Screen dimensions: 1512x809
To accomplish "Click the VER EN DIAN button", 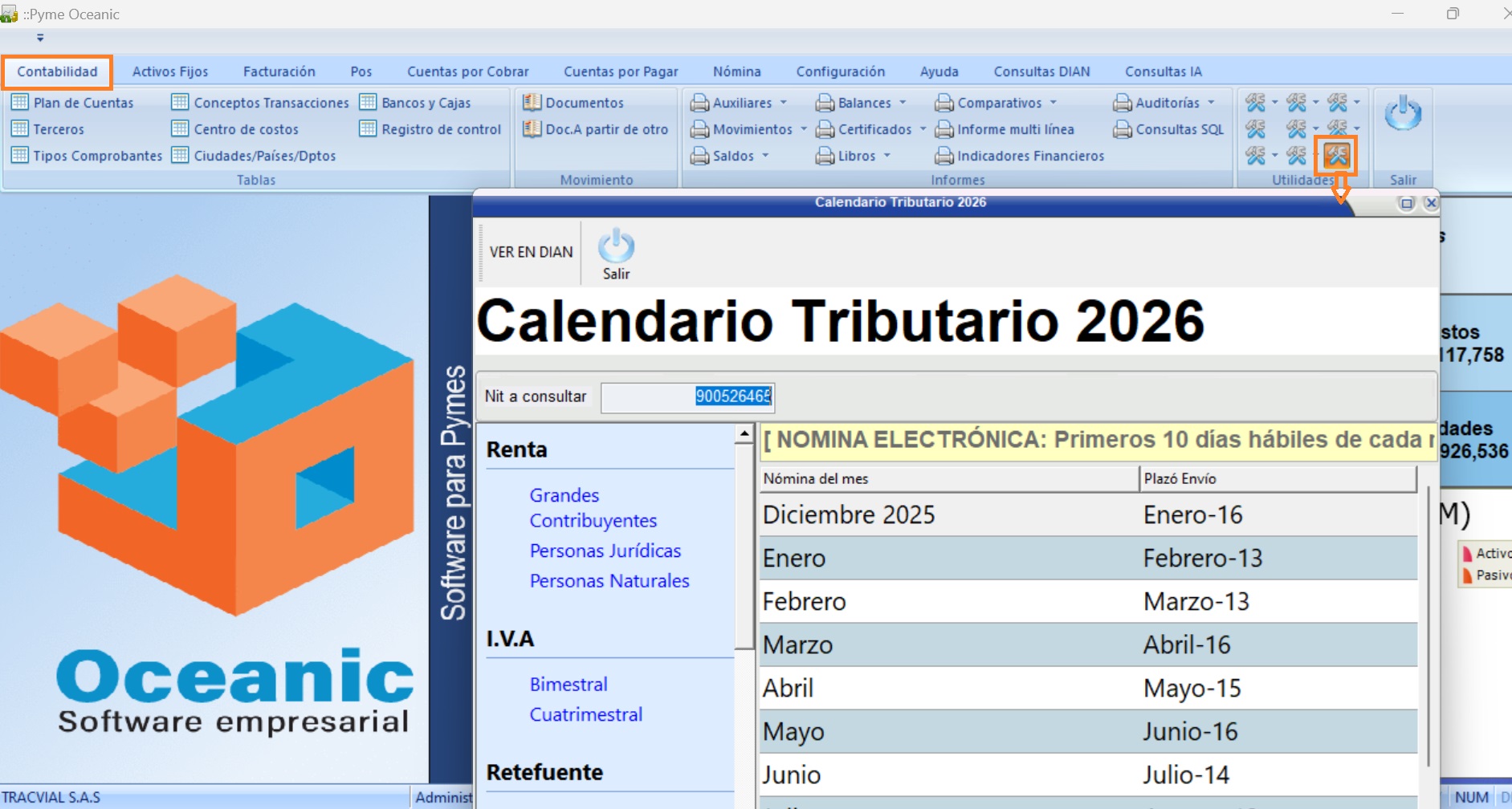I will coord(531,252).
